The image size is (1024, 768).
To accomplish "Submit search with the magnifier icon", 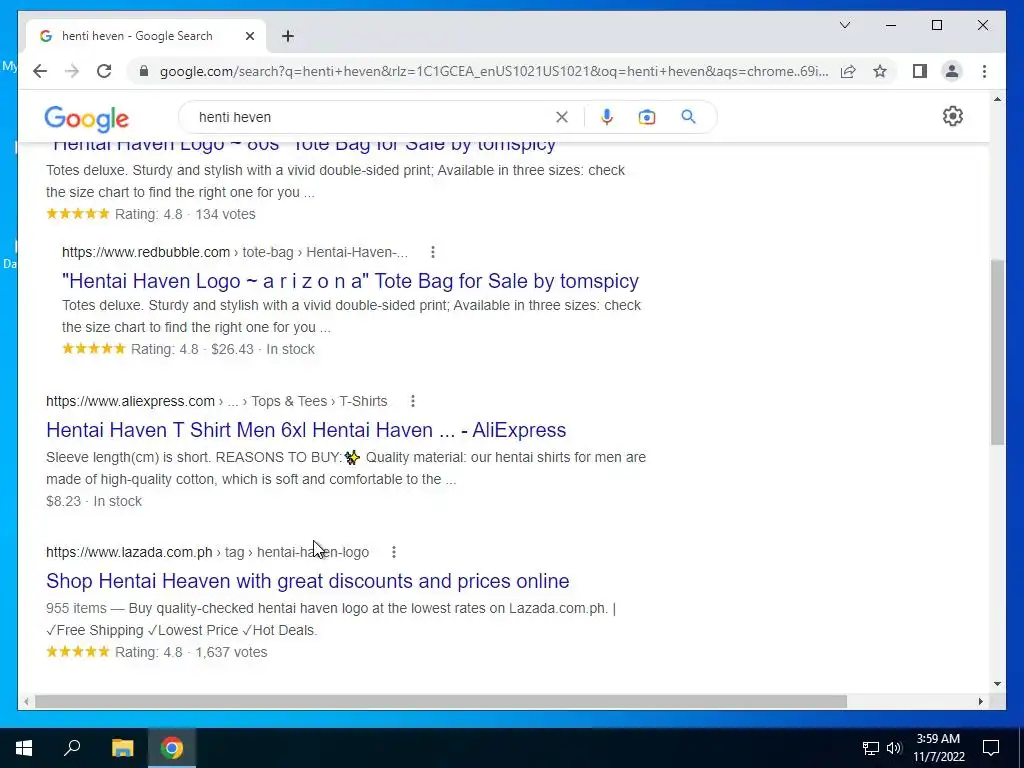I will click(x=688, y=117).
